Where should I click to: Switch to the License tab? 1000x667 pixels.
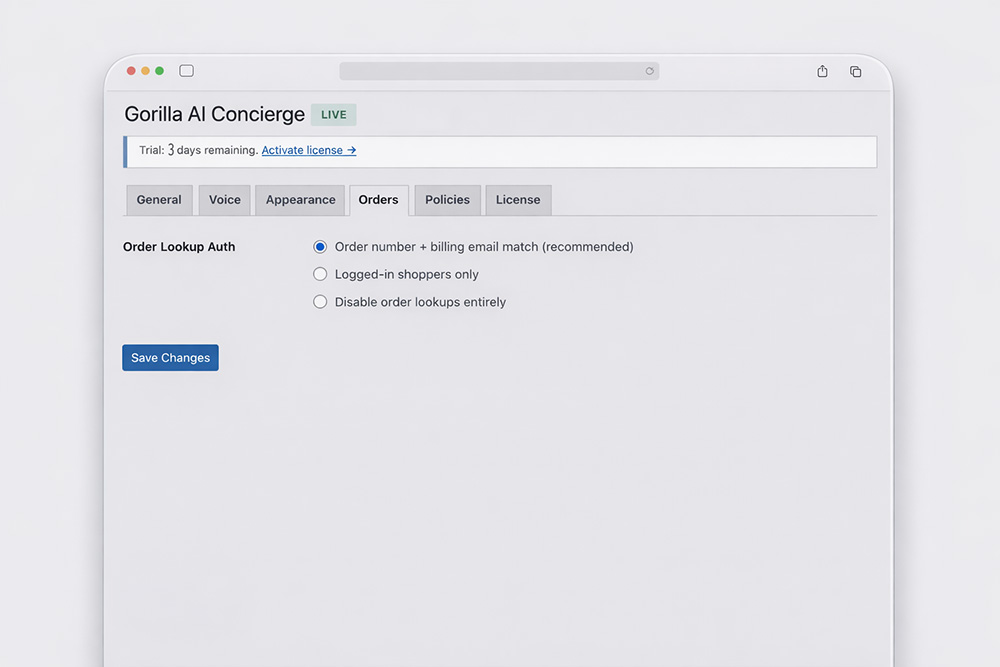518,200
